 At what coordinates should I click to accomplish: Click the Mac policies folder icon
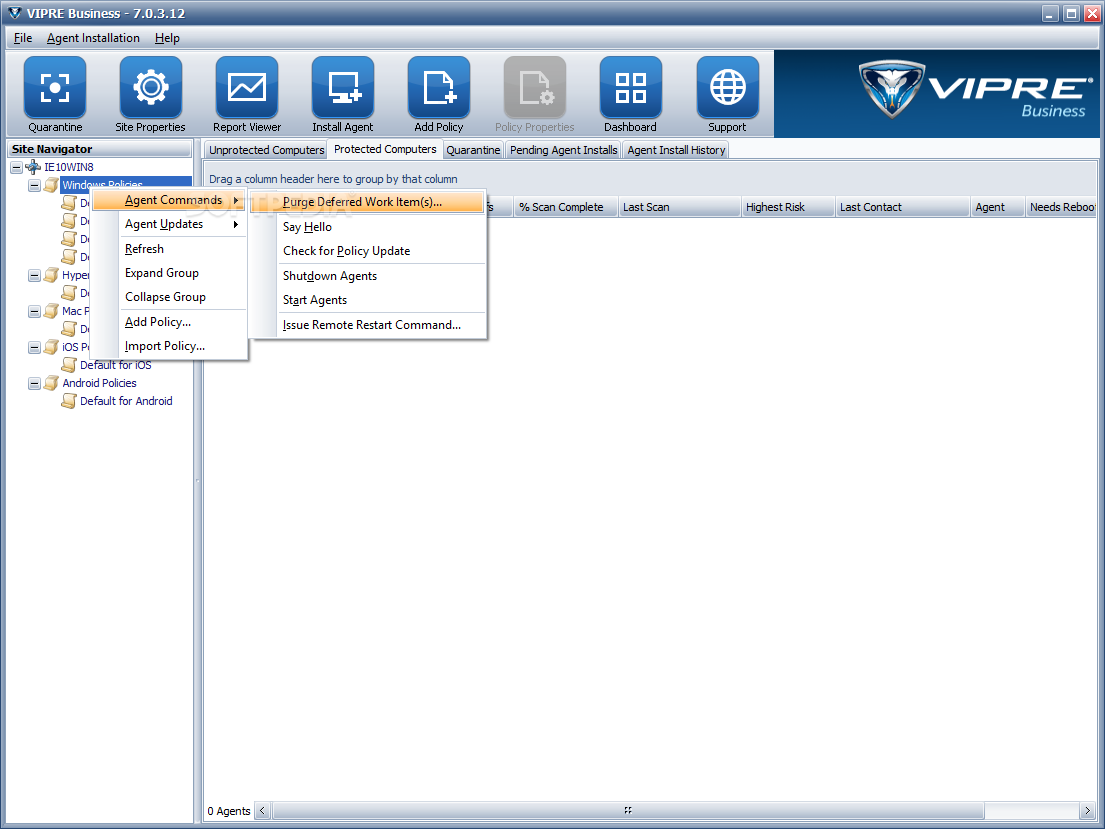51,311
